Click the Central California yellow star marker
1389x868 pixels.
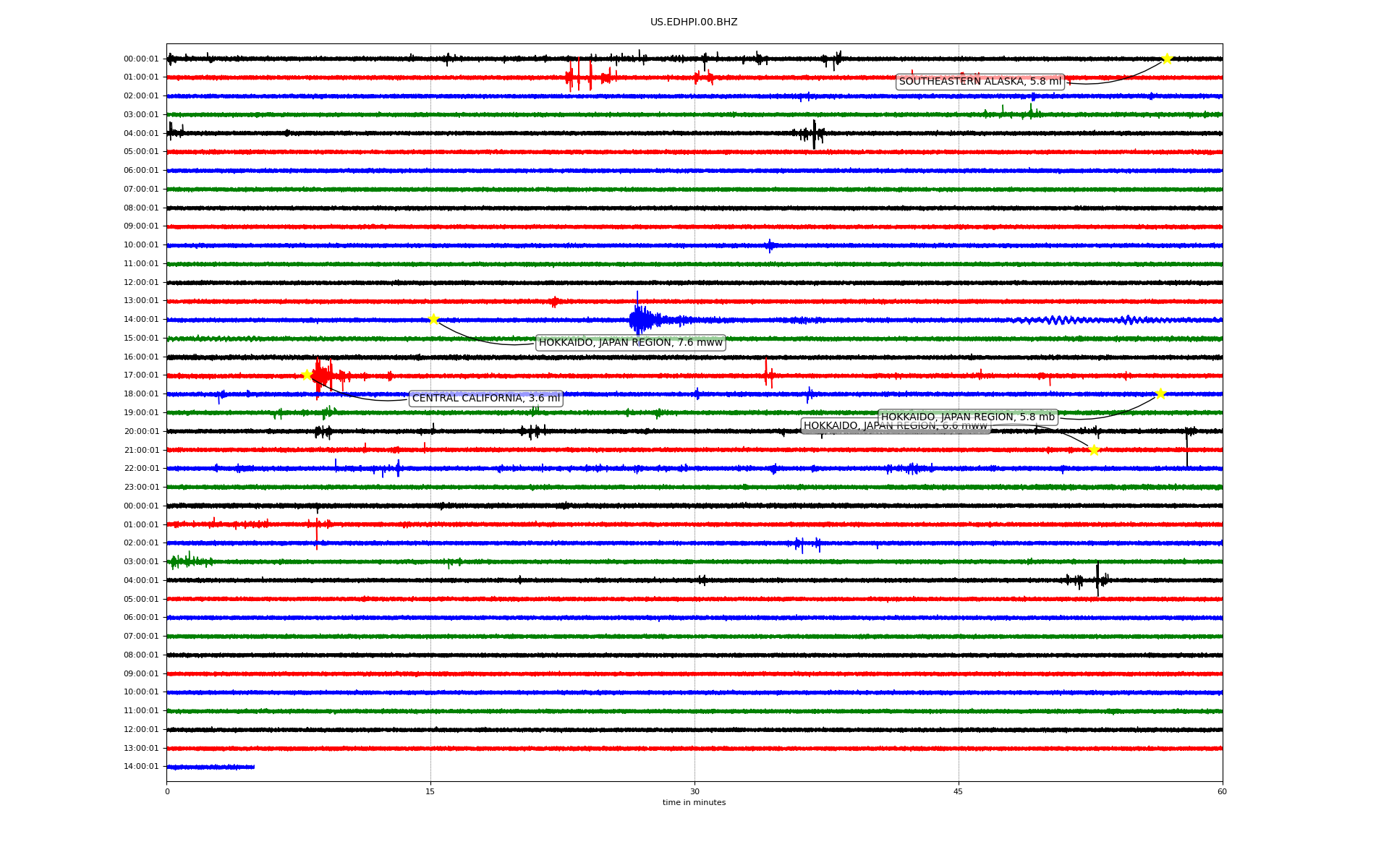(x=307, y=375)
